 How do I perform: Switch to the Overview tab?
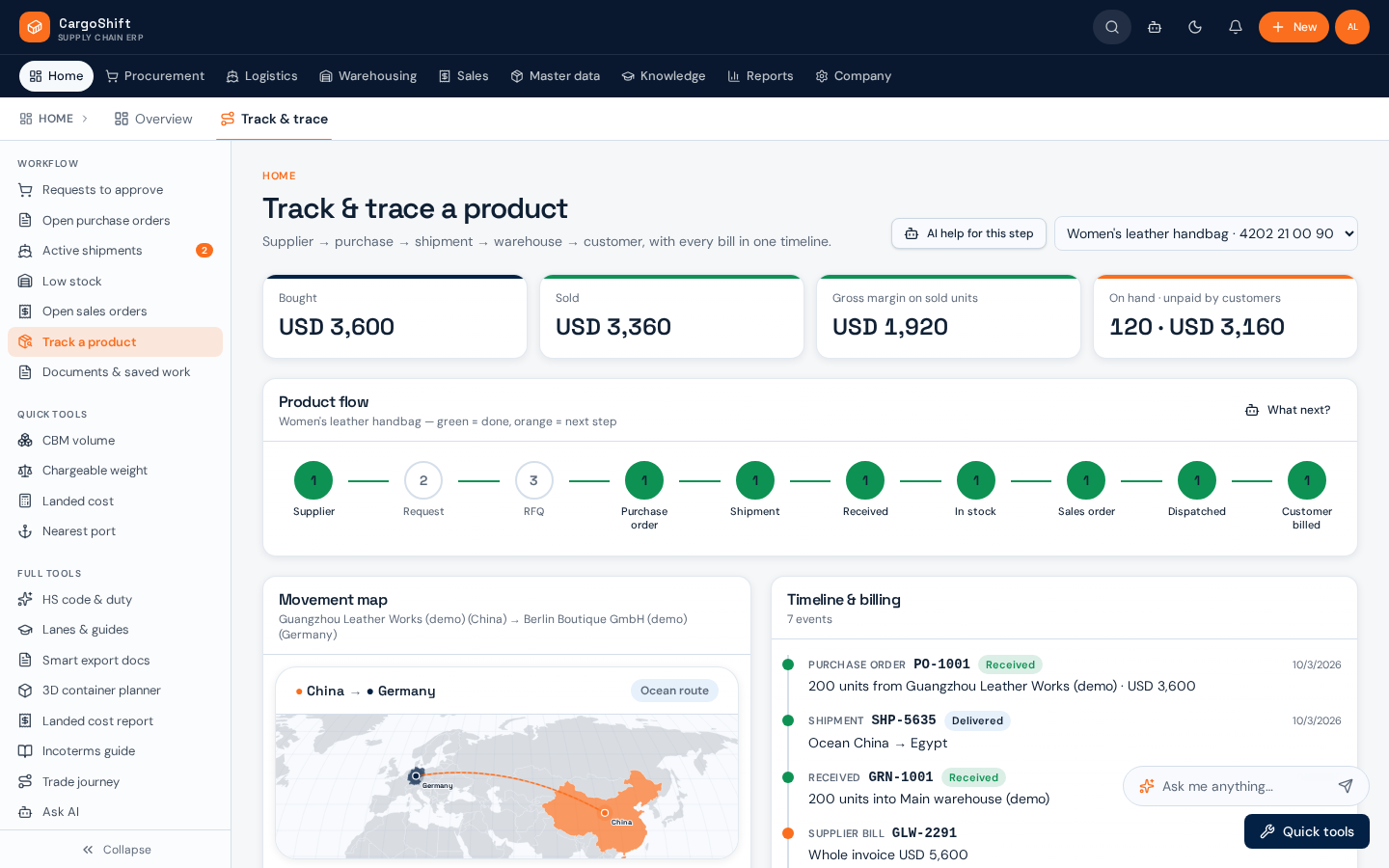pyautogui.click(x=153, y=119)
